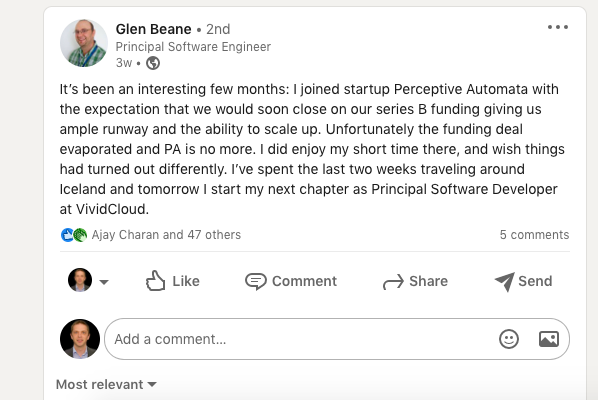Expand the react-as identity dropdown arrow

pyautogui.click(x=104, y=282)
